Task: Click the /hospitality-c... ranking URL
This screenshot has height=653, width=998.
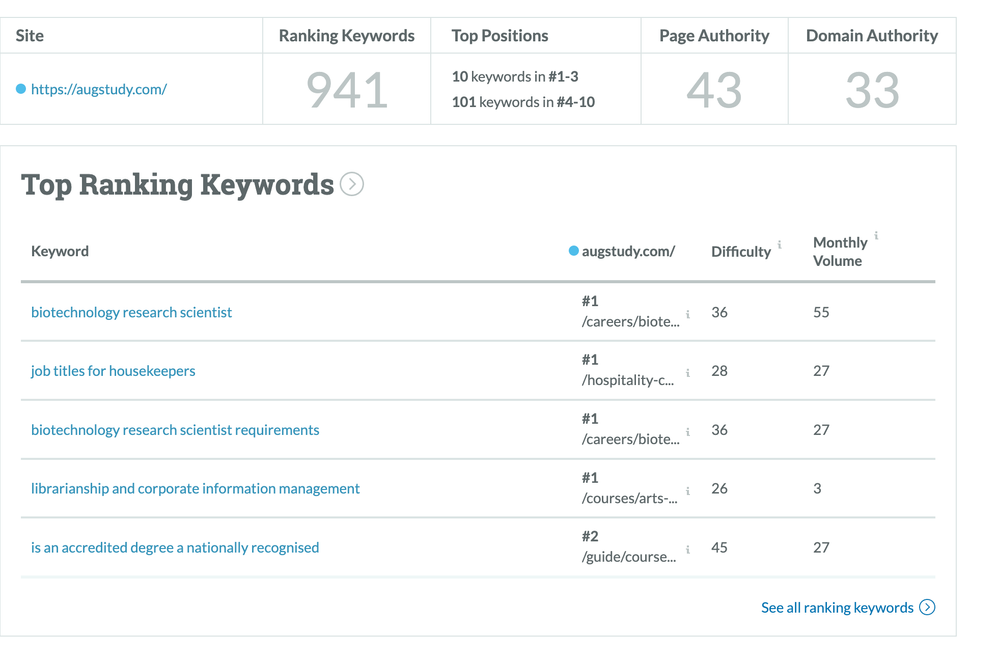Action: [x=629, y=380]
